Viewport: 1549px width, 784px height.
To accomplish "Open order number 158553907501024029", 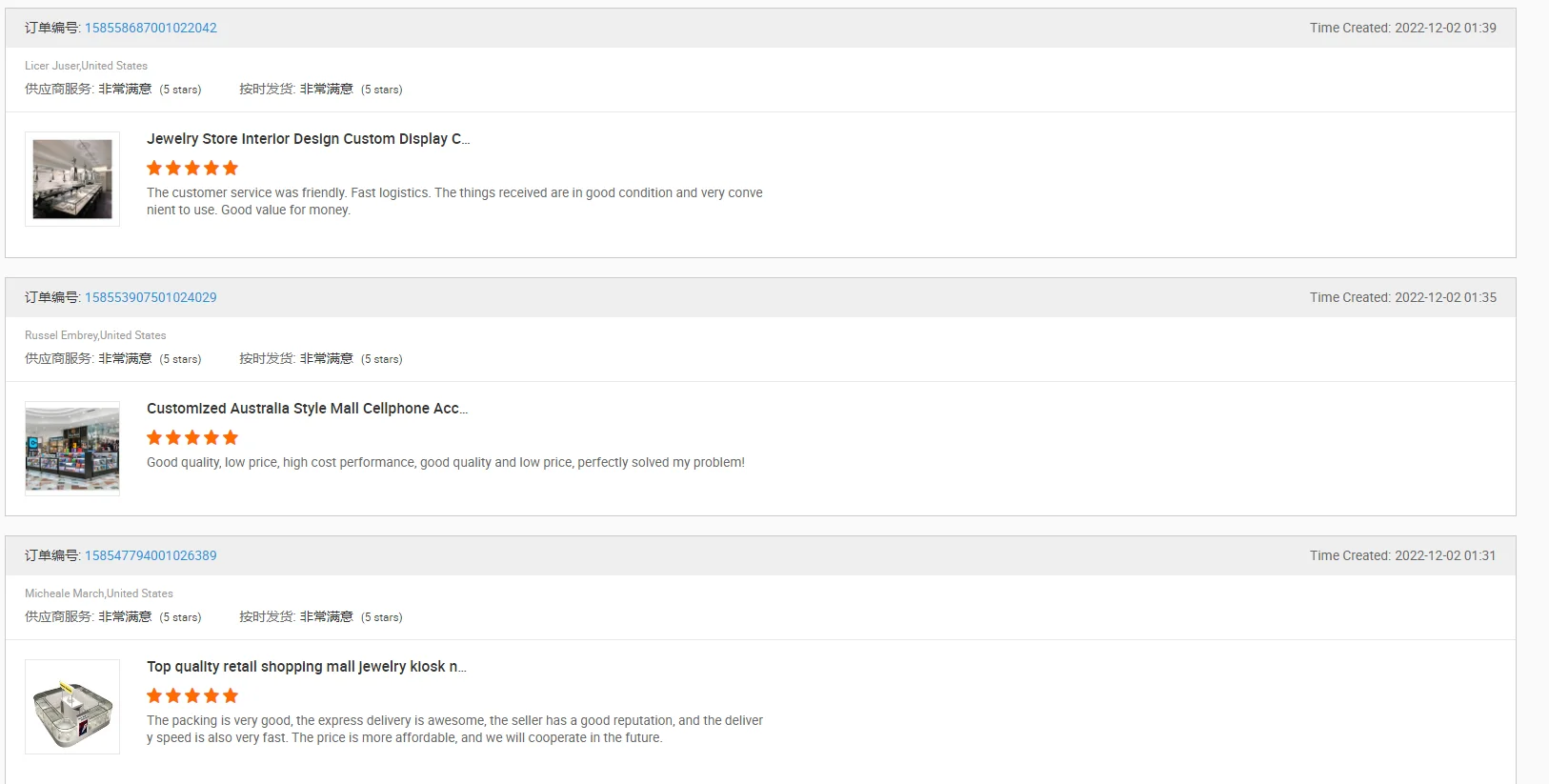I will [x=151, y=297].
